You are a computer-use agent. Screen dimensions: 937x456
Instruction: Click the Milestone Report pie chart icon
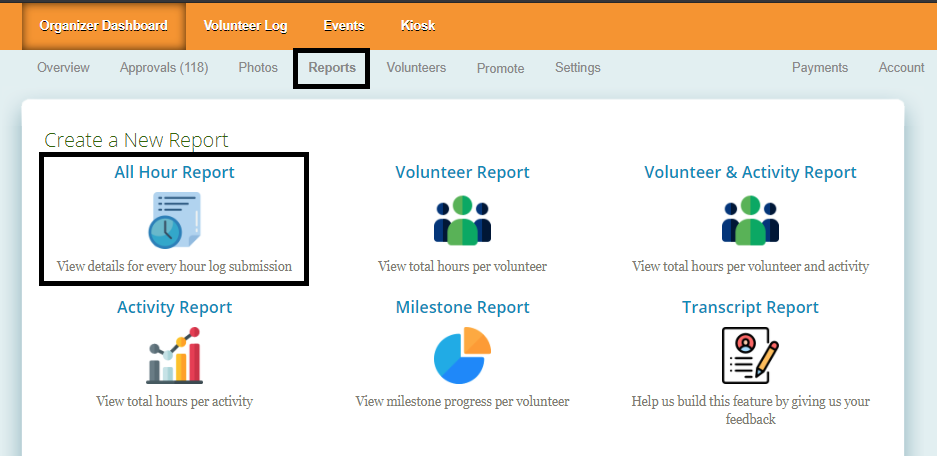point(462,355)
